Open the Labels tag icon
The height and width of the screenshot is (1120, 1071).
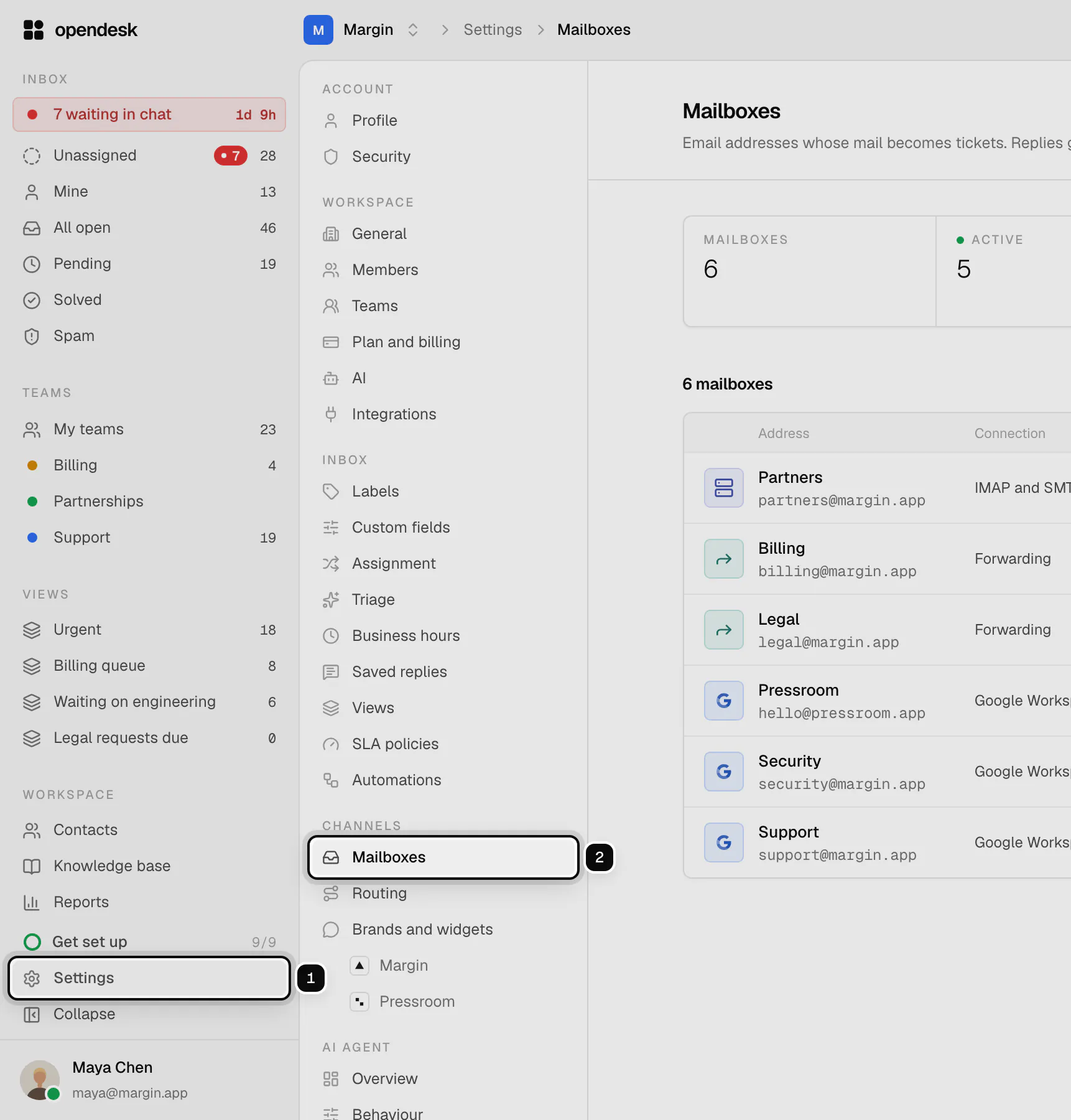331,492
